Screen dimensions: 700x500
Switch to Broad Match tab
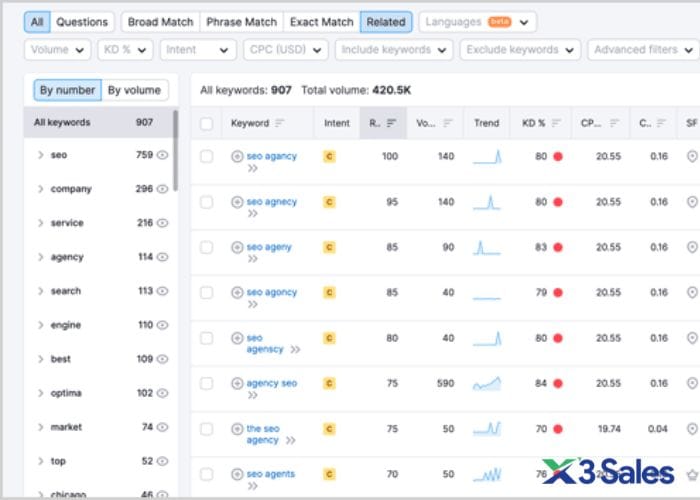tap(161, 22)
